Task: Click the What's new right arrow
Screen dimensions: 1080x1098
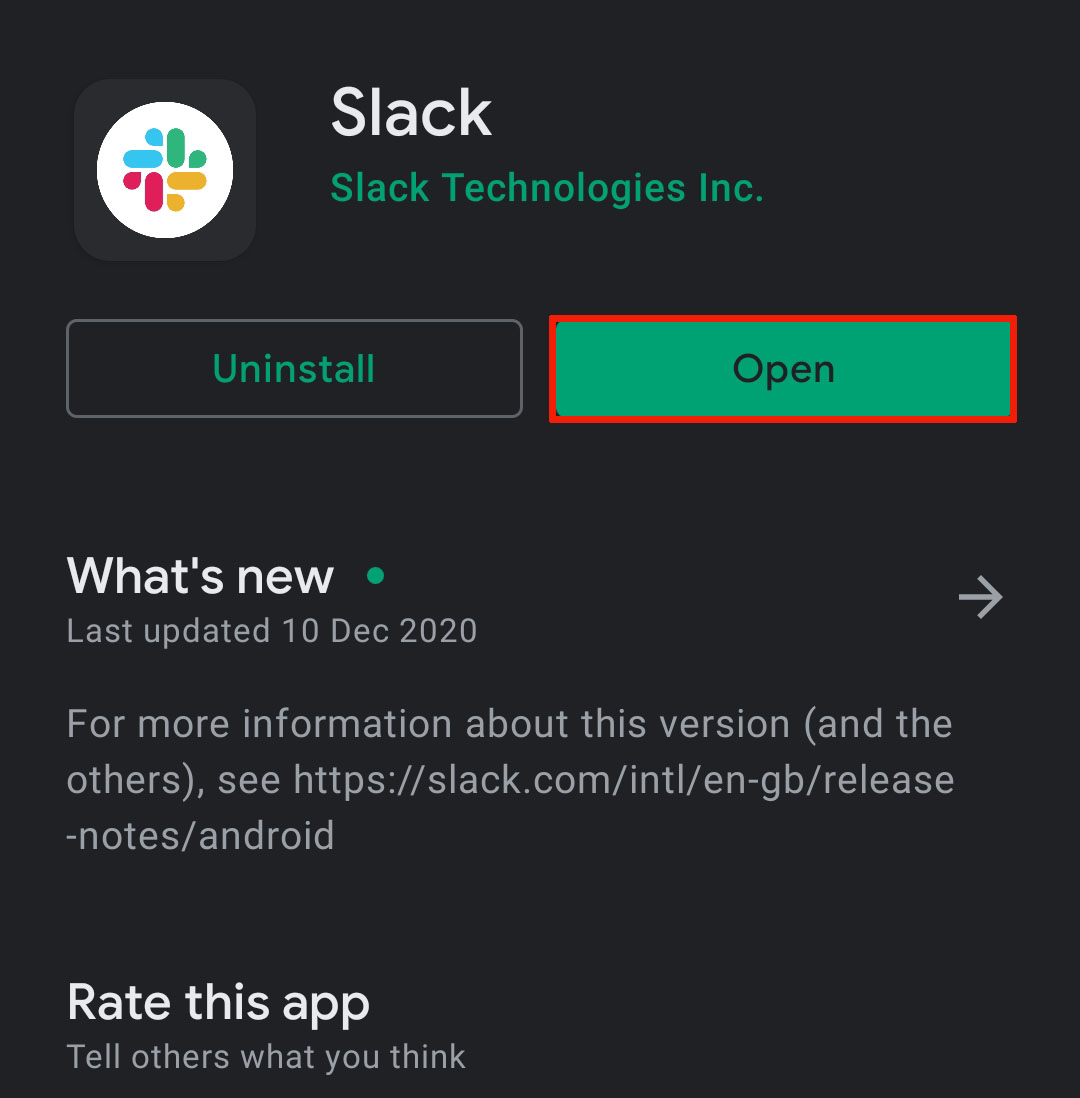Action: tap(980, 598)
